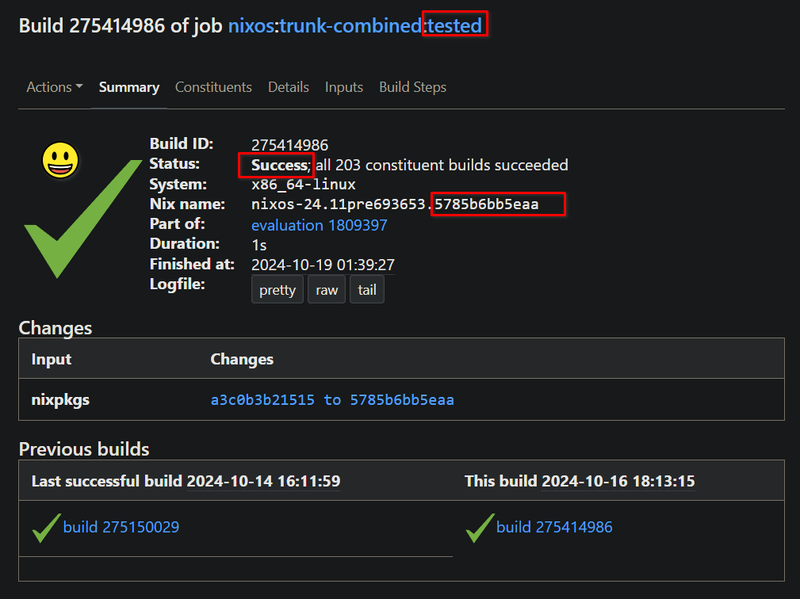
Task: Click the Changes section heading
Action: [55, 328]
